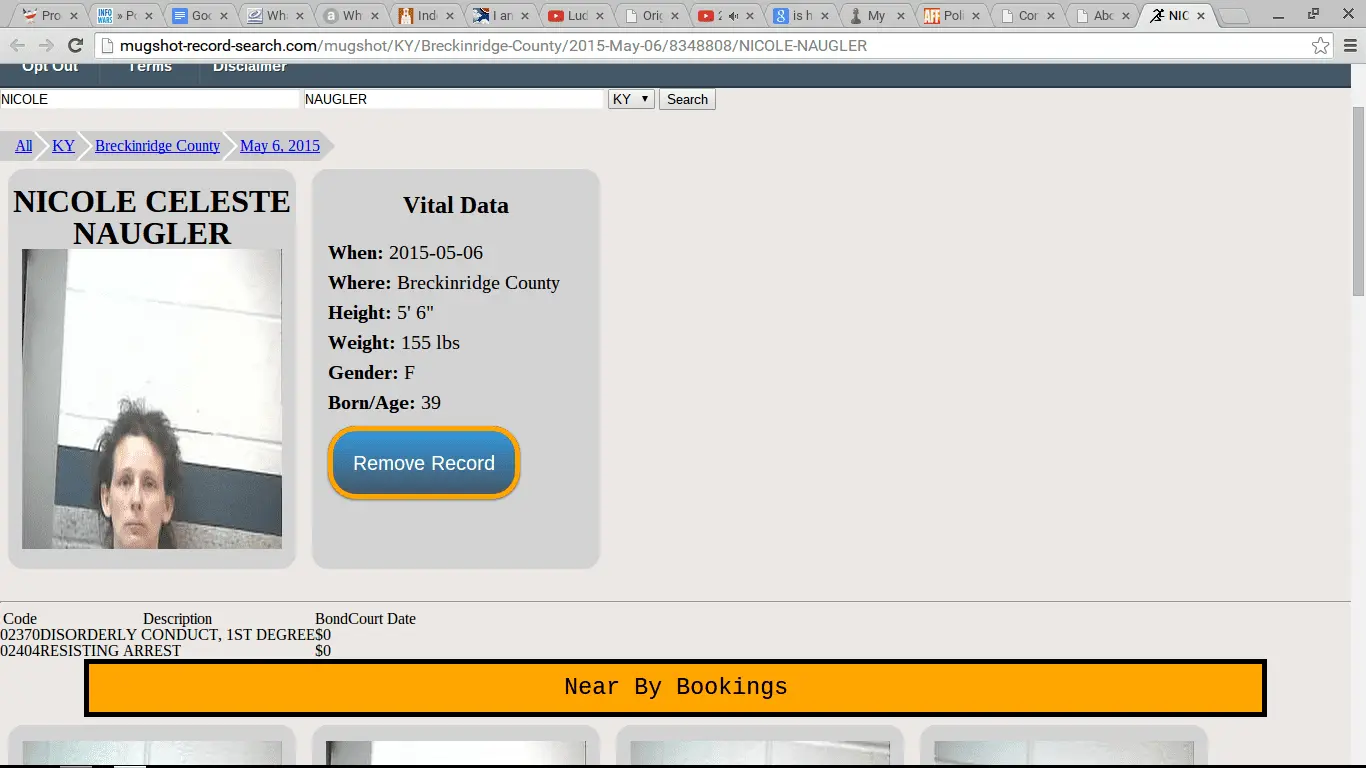The width and height of the screenshot is (1366, 768).
Task: Bookmark page with the star icon
Action: coord(1320,46)
